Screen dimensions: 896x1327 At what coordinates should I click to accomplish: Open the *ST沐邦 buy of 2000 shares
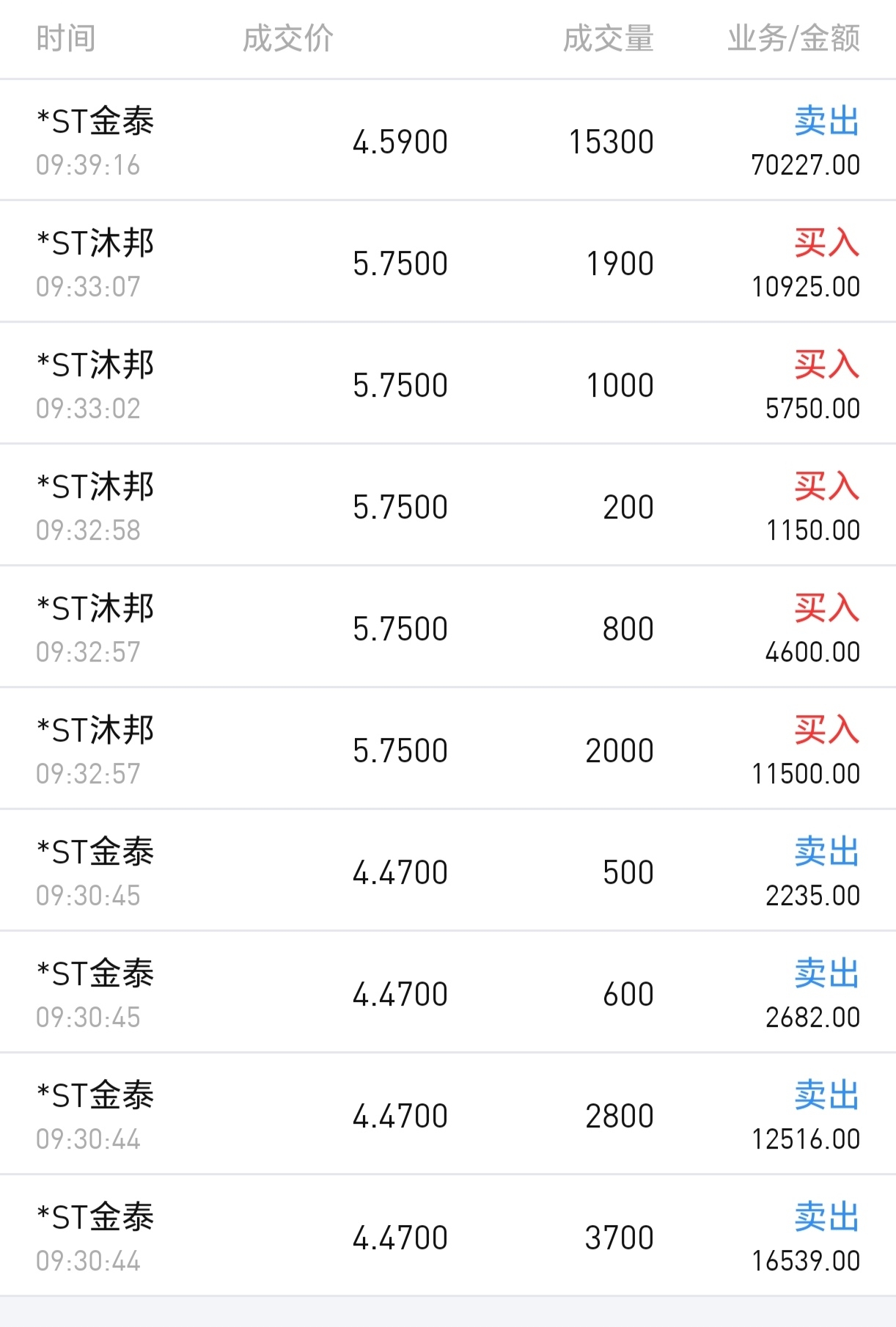pyautogui.click(x=448, y=749)
